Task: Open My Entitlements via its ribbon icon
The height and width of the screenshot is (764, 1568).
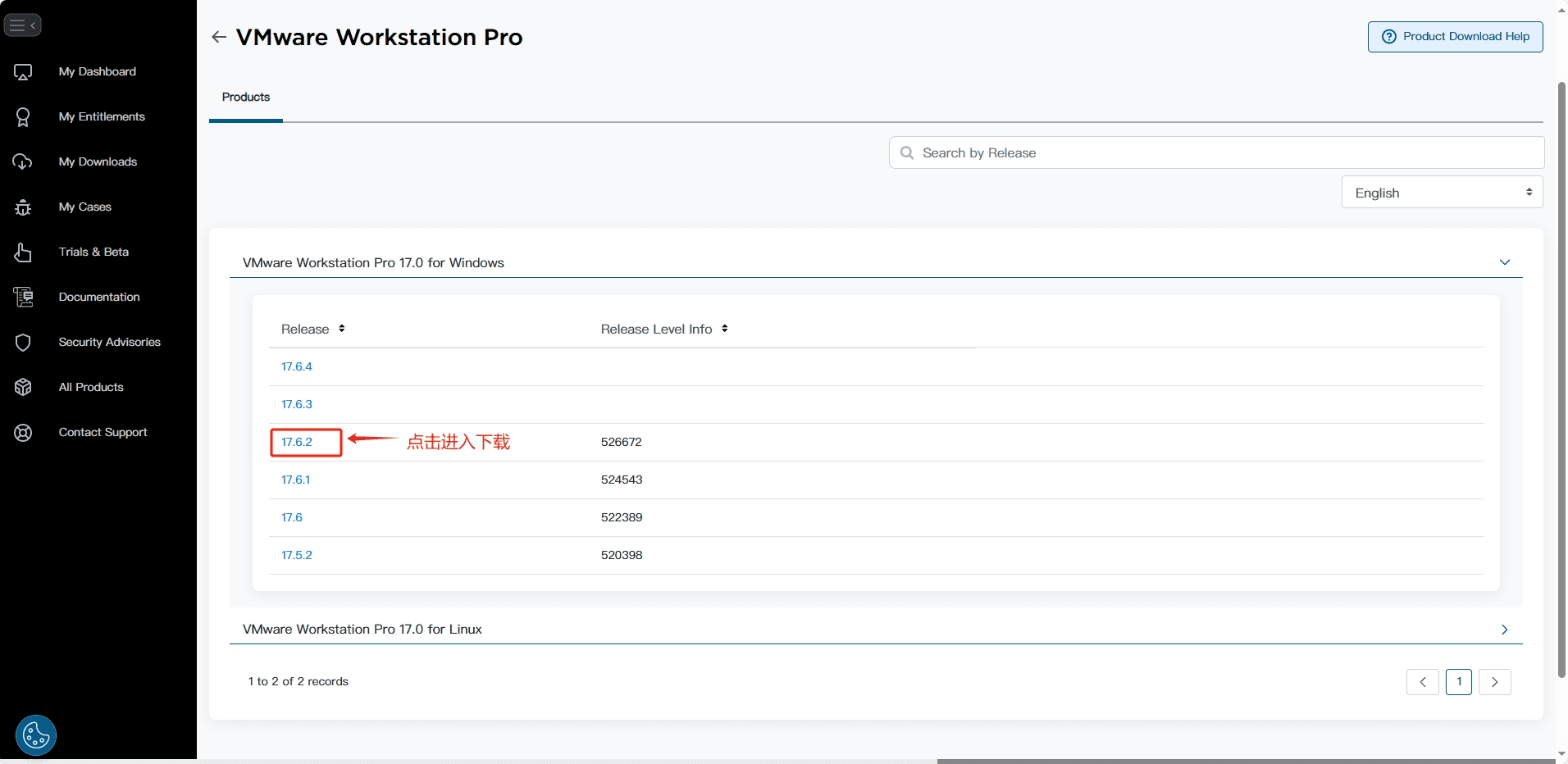Action: click(x=23, y=117)
